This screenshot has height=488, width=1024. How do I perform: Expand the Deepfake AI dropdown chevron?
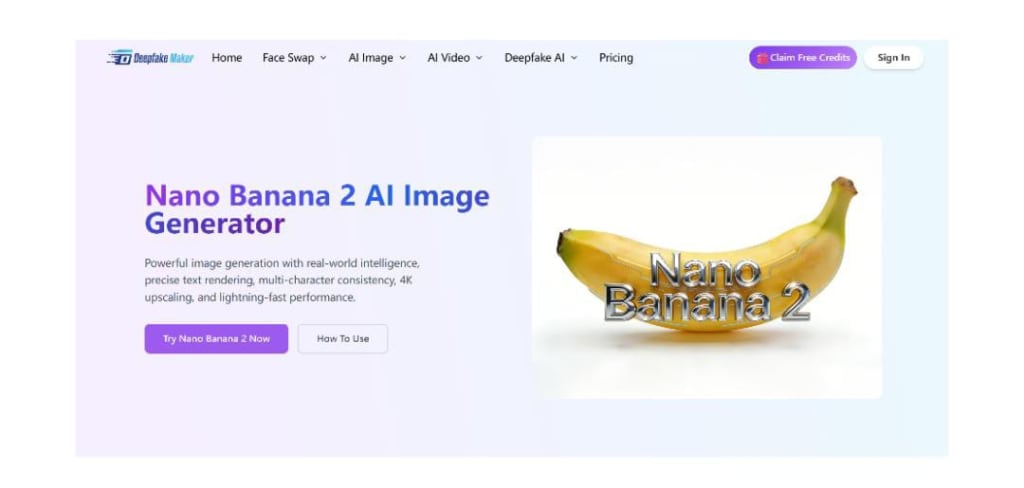(574, 58)
